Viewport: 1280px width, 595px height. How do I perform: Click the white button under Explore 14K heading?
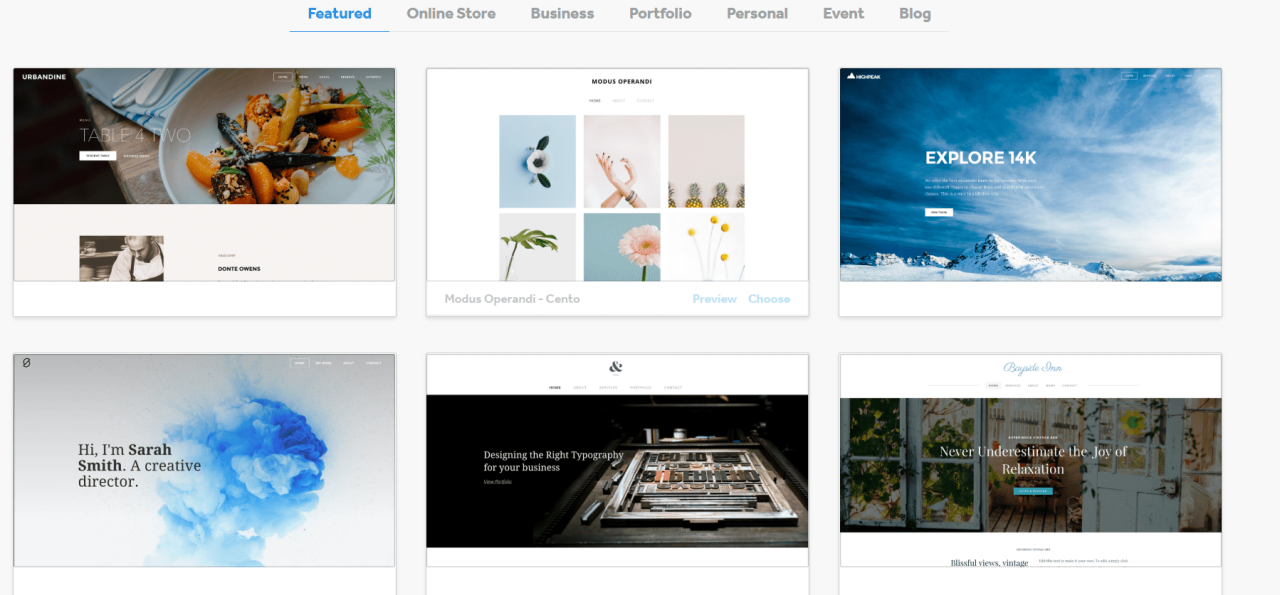(x=937, y=211)
